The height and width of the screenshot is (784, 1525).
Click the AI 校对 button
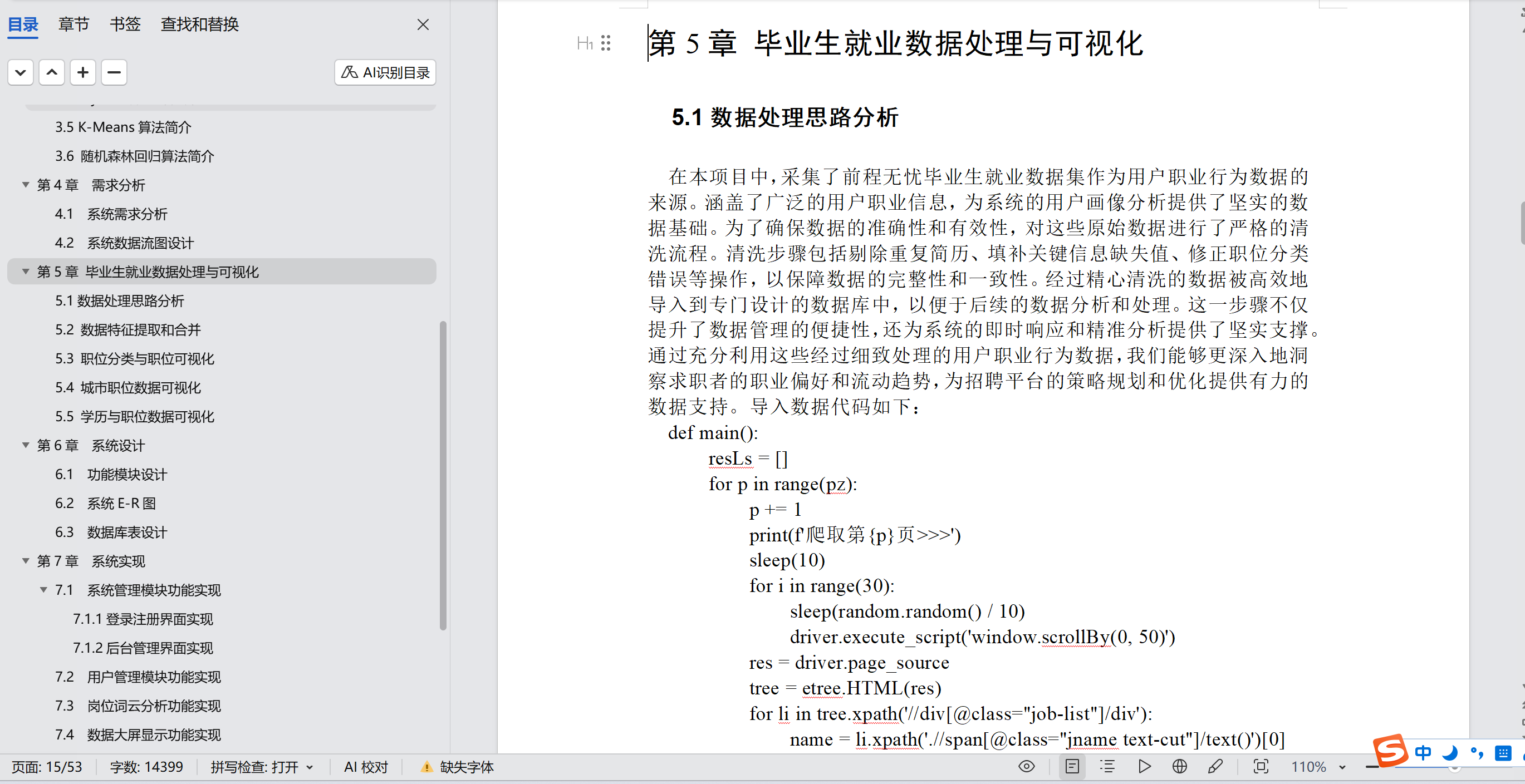(366, 767)
